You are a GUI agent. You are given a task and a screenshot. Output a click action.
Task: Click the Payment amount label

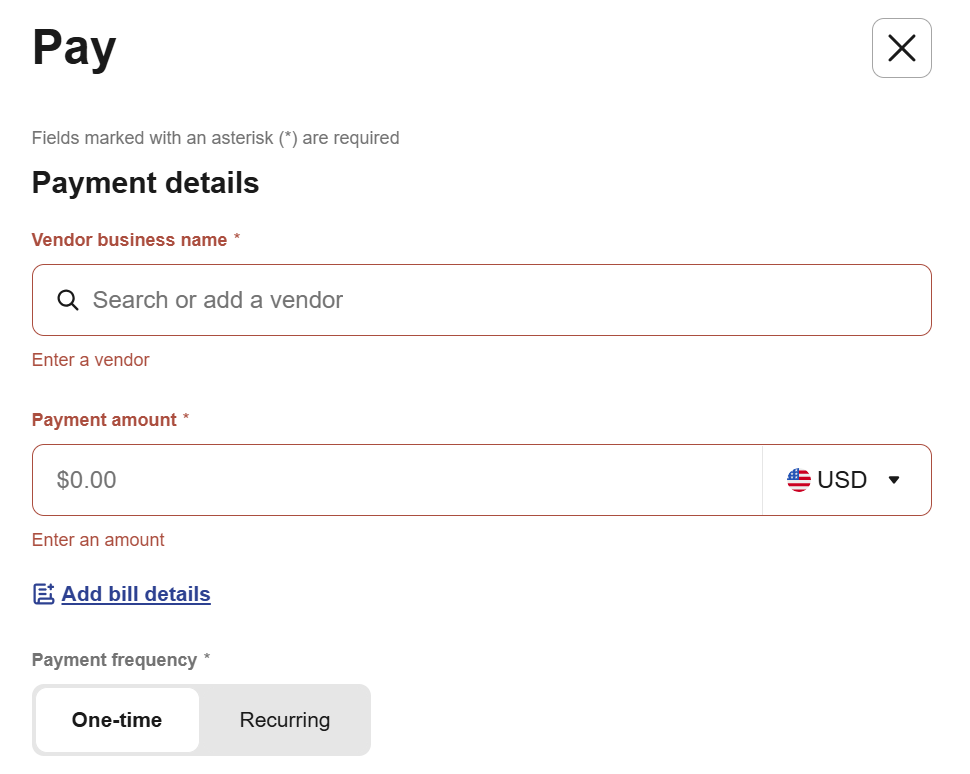(104, 420)
